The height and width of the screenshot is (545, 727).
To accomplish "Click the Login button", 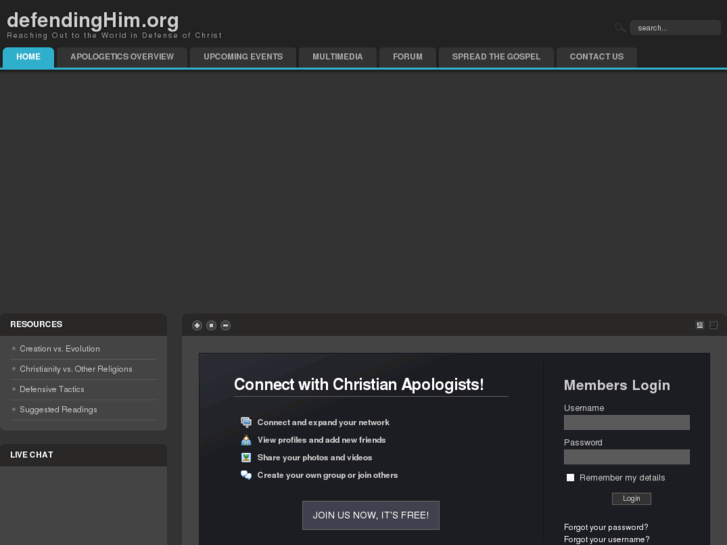I will click(631, 499).
